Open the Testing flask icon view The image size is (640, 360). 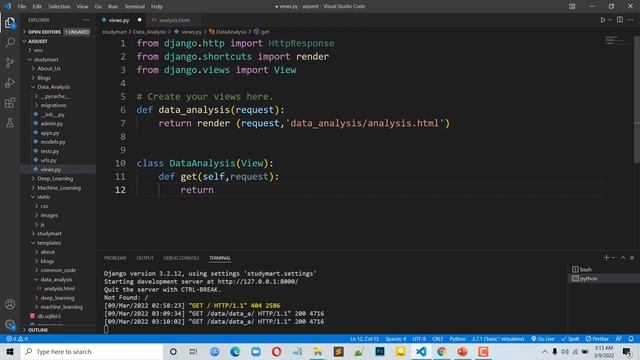click(10, 122)
